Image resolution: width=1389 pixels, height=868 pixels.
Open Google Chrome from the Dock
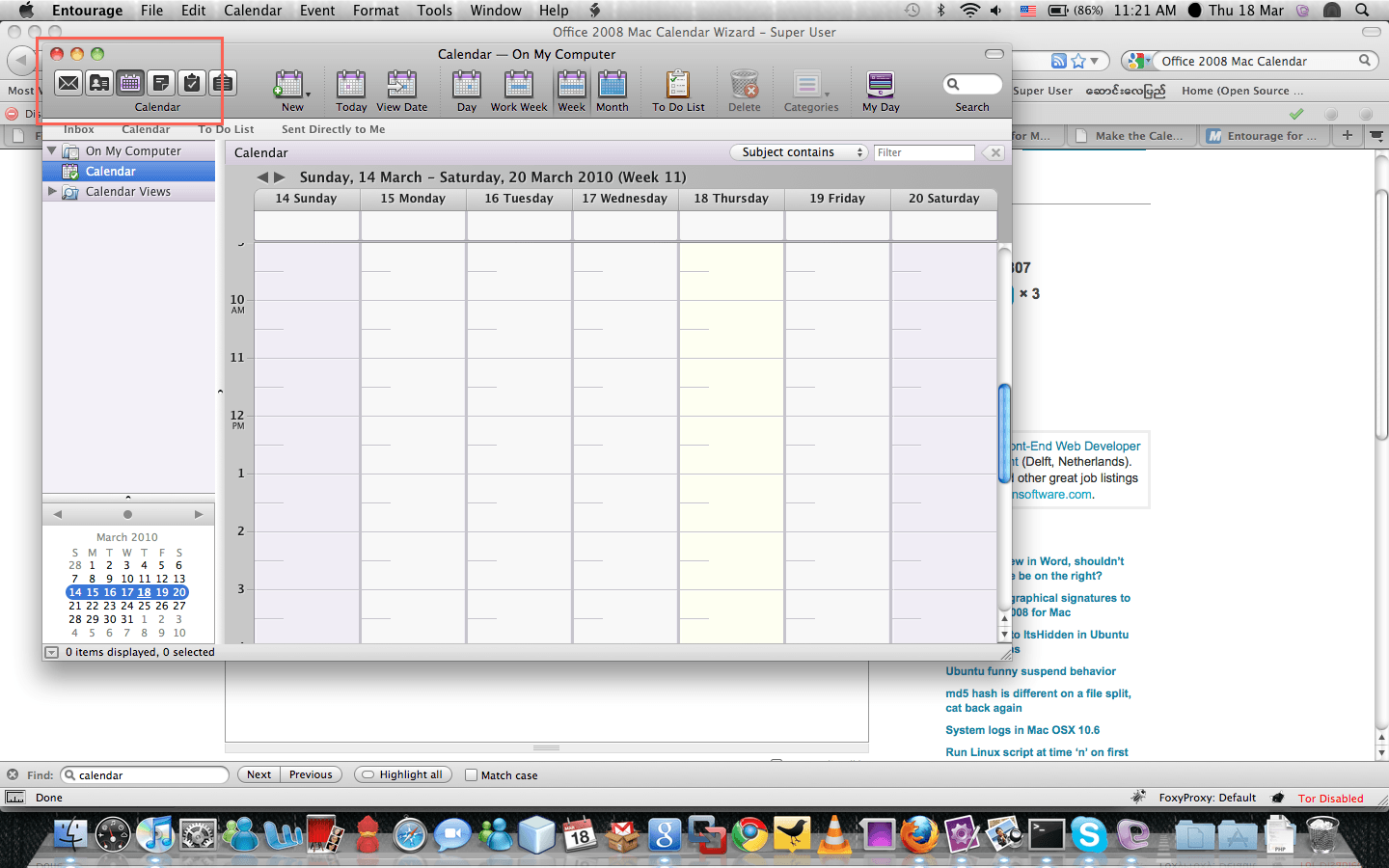click(749, 833)
